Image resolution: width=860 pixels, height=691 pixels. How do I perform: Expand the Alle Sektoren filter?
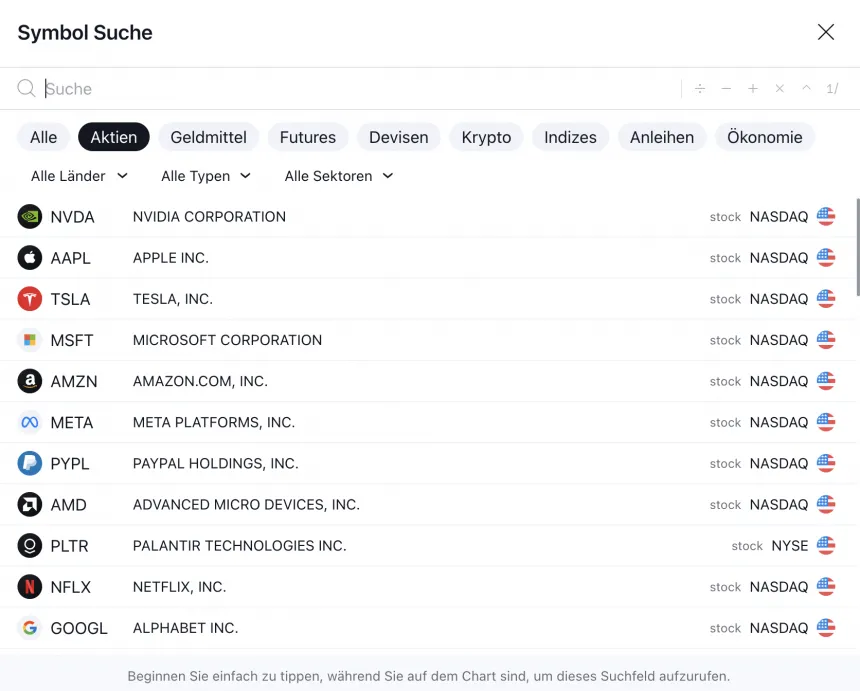tap(338, 176)
